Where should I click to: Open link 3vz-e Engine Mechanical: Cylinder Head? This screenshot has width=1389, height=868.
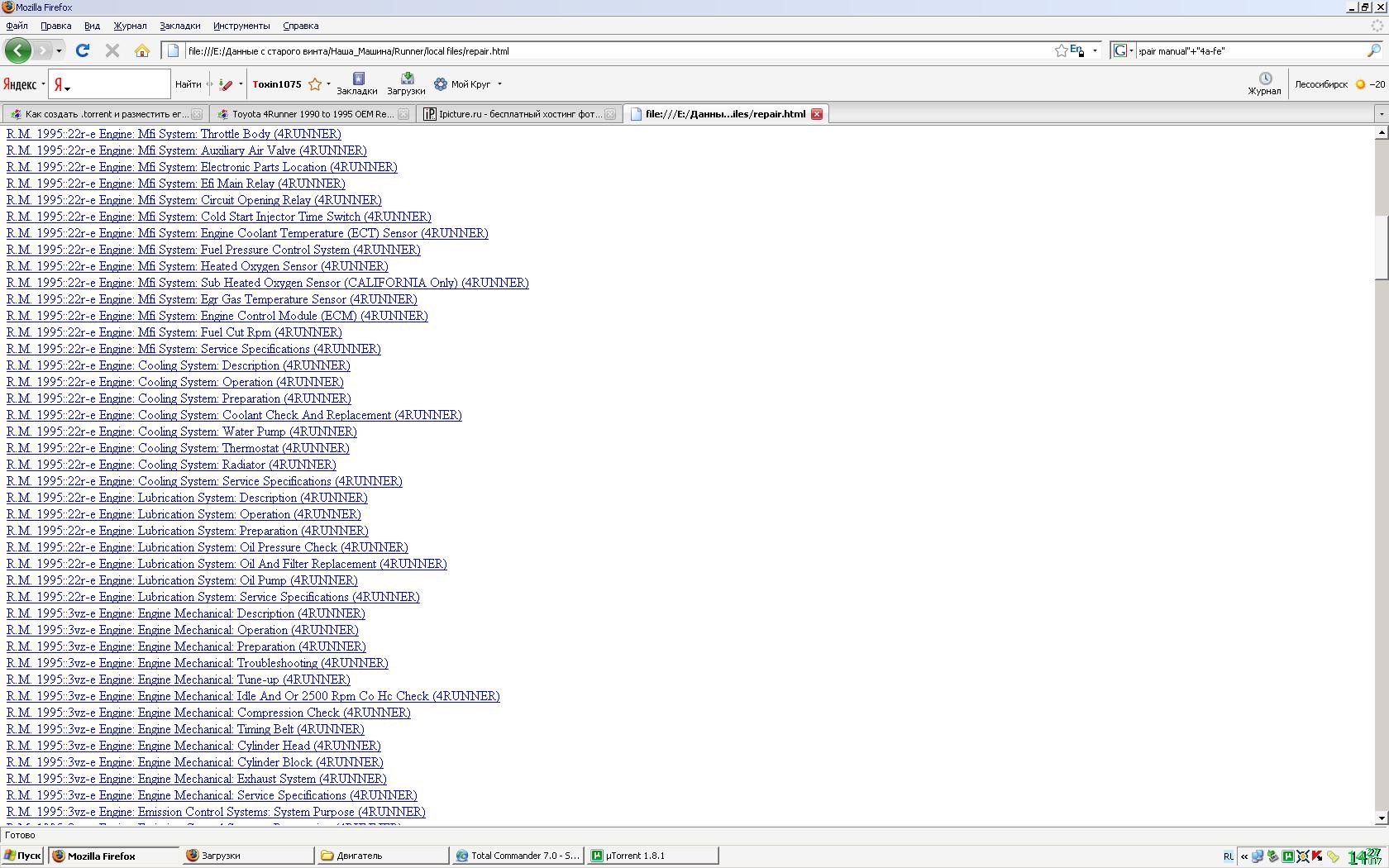click(193, 746)
